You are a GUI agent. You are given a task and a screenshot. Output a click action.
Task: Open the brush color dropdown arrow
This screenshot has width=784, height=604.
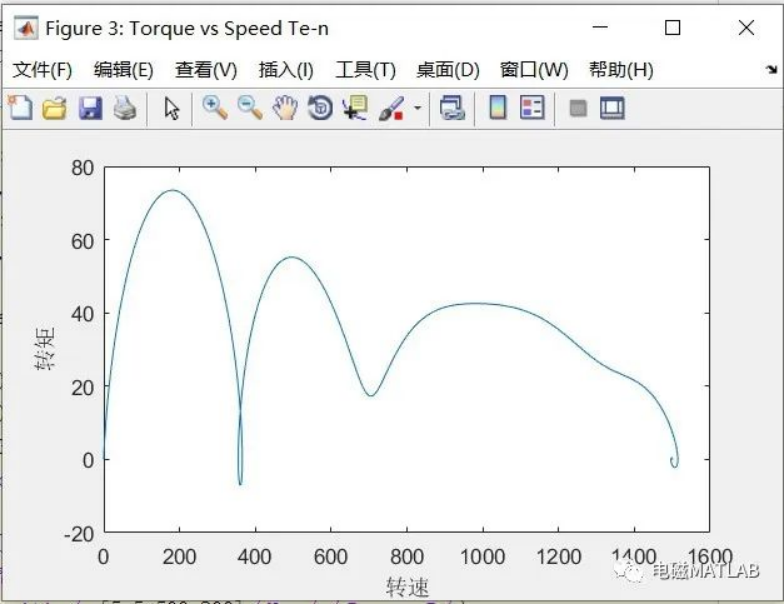pyautogui.click(x=417, y=108)
